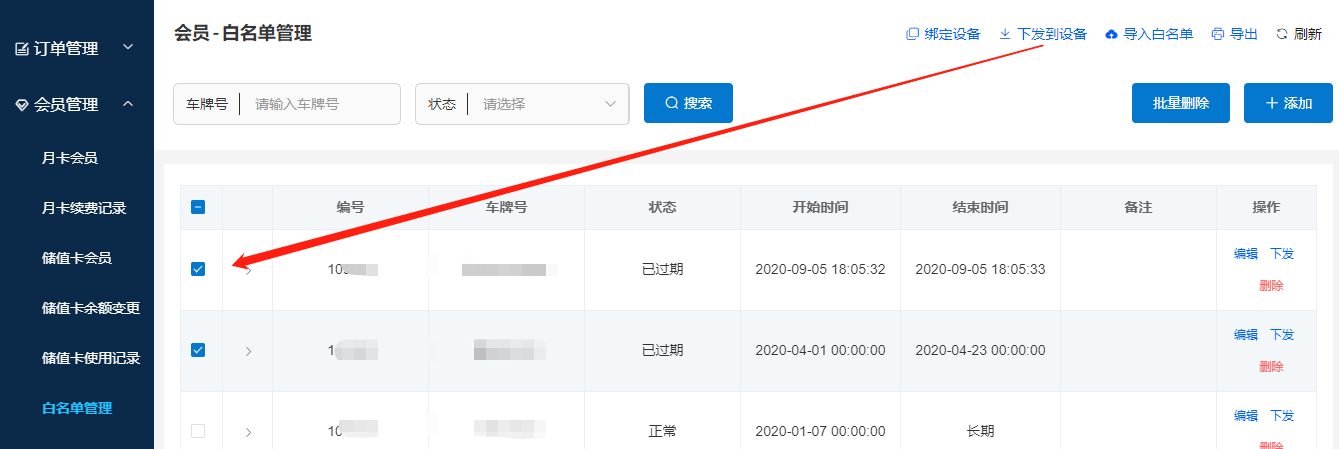Toggle the select-all checkbox in table header

tap(198, 207)
